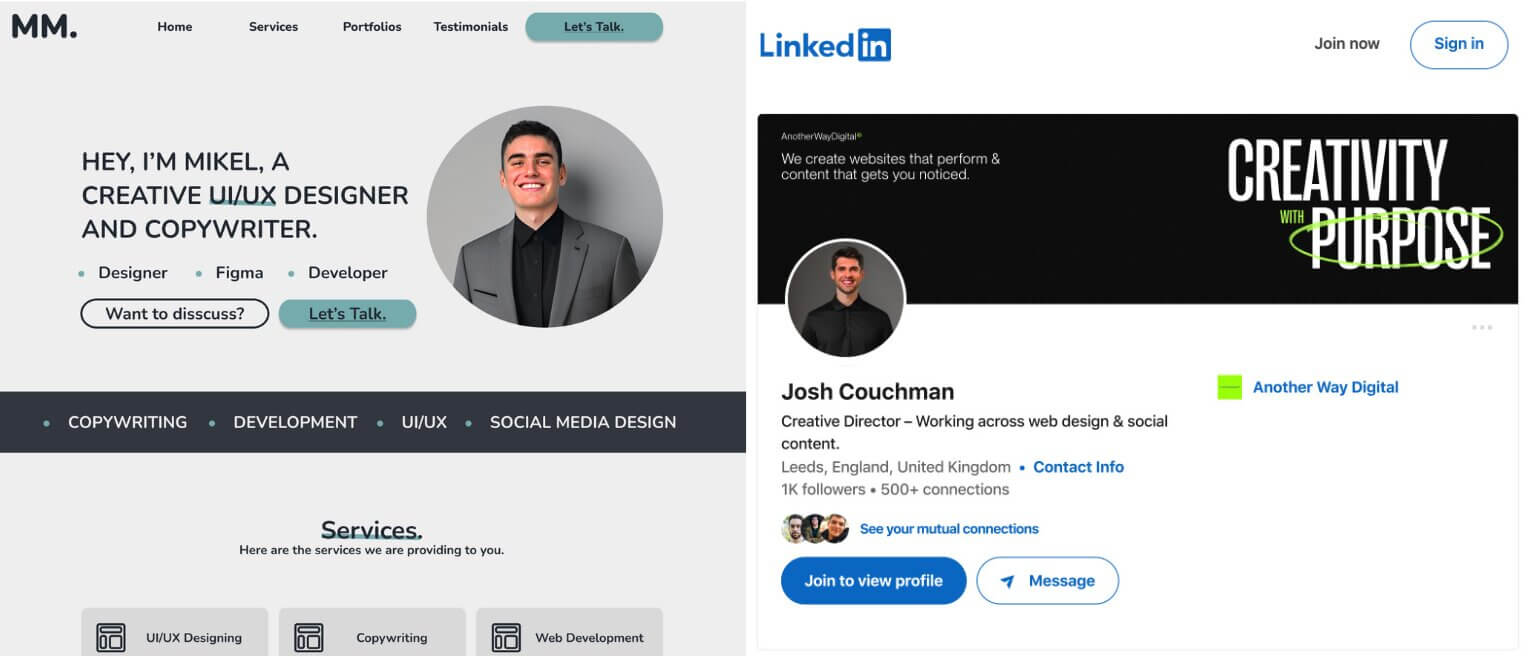Click the Want to disscuss? button
Image resolution: width=1532 pixels, height=656 pixels.
[174, 313]
